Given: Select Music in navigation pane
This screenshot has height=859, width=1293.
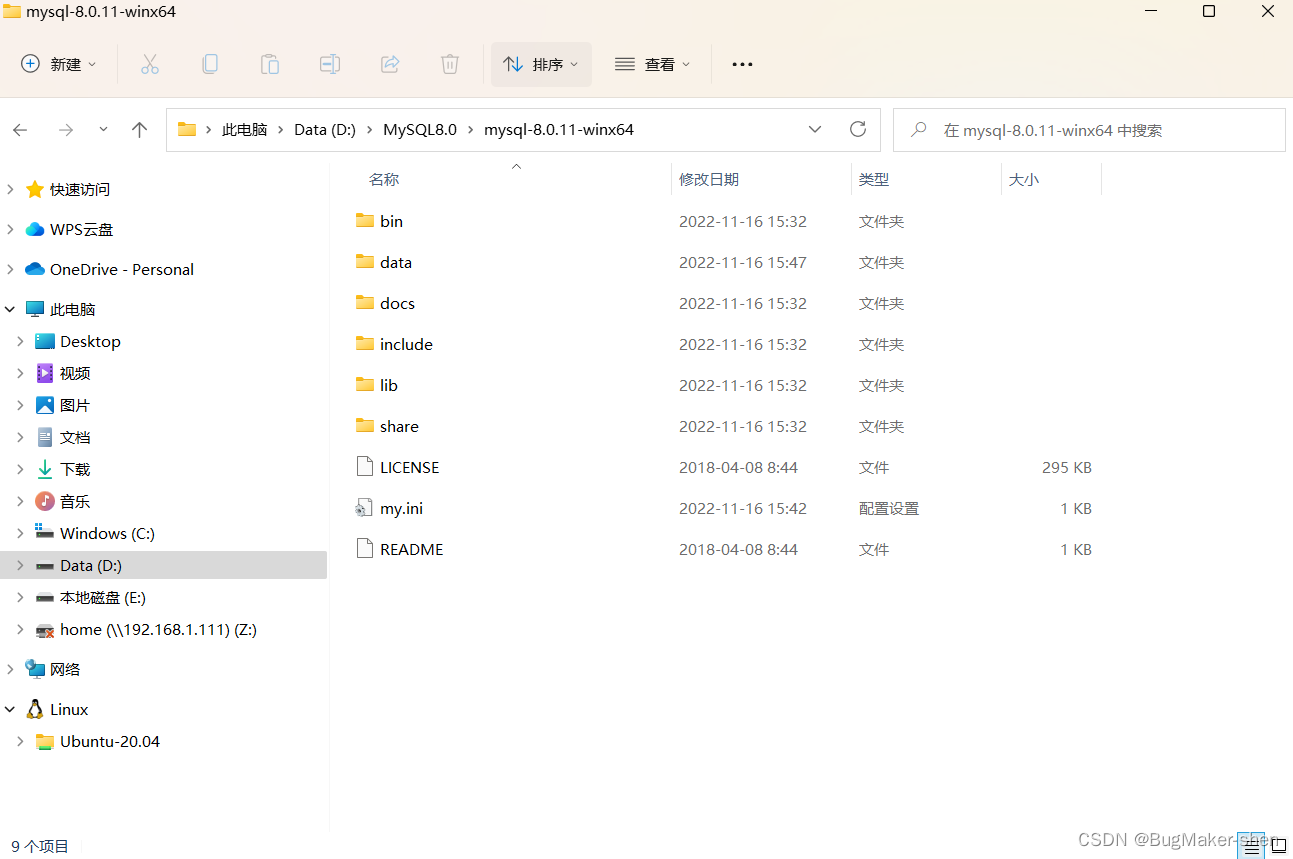Looking at the screenshot, I should pyautogui.click(x=75, y=501).
